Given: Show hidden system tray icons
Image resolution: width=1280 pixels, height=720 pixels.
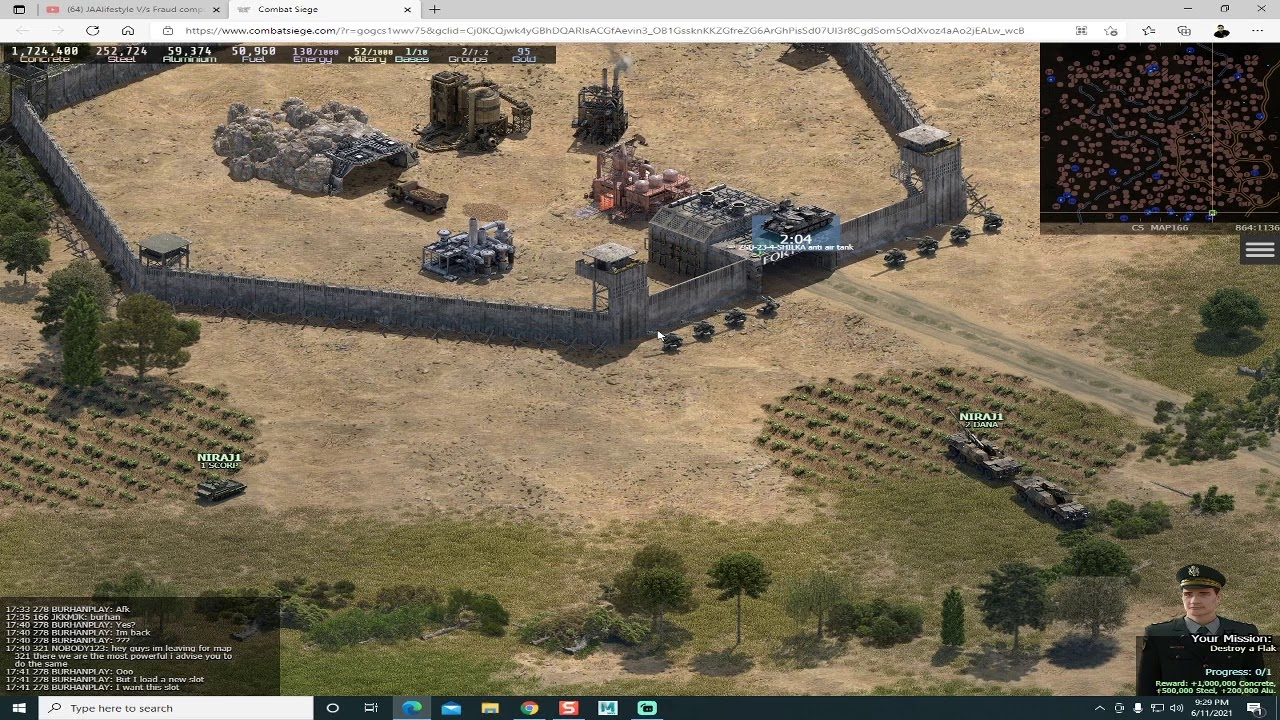Looking at the screenshot, I should [x=1099, y=708].
